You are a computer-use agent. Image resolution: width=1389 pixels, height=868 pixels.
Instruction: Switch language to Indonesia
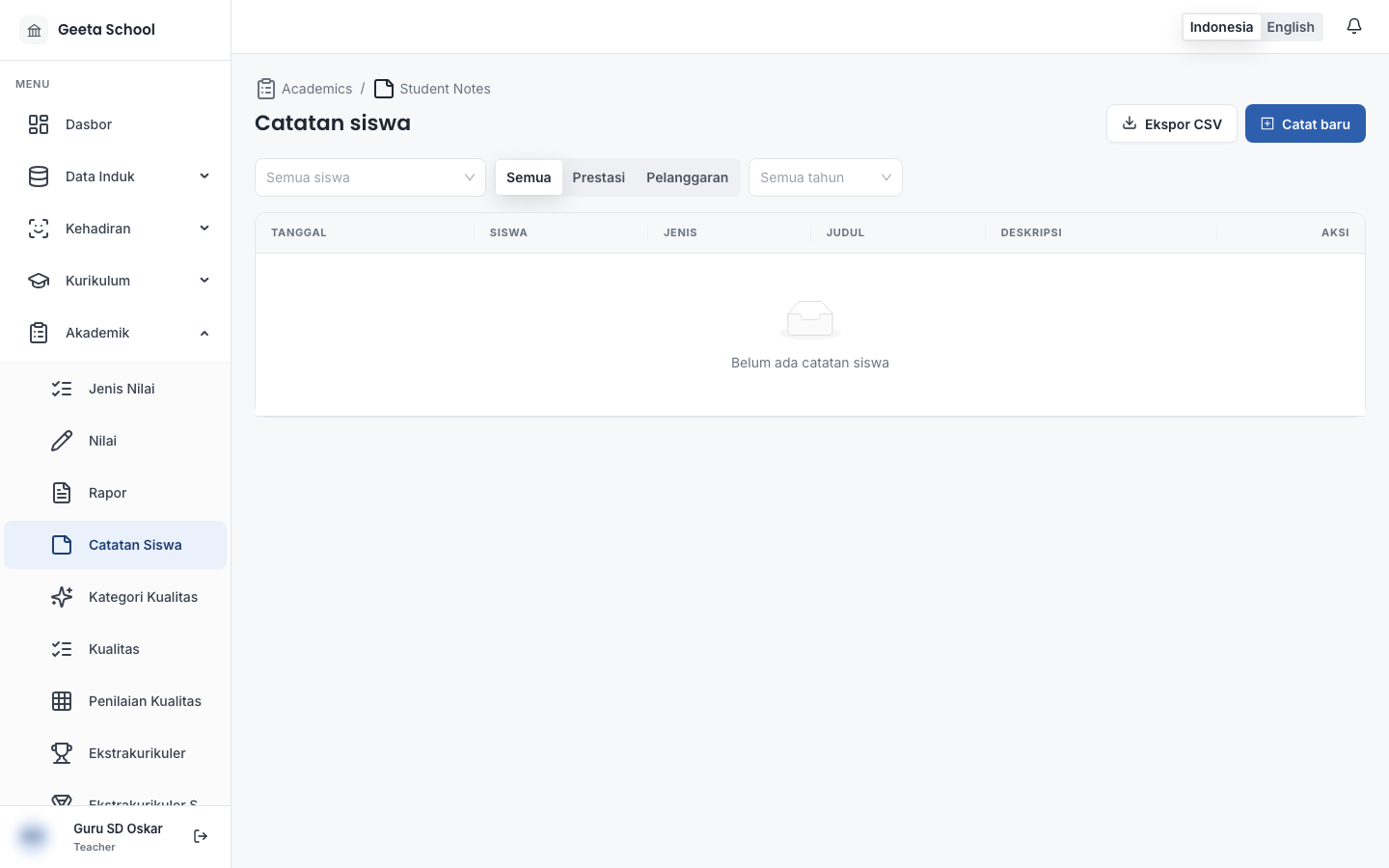point(1221,27)
